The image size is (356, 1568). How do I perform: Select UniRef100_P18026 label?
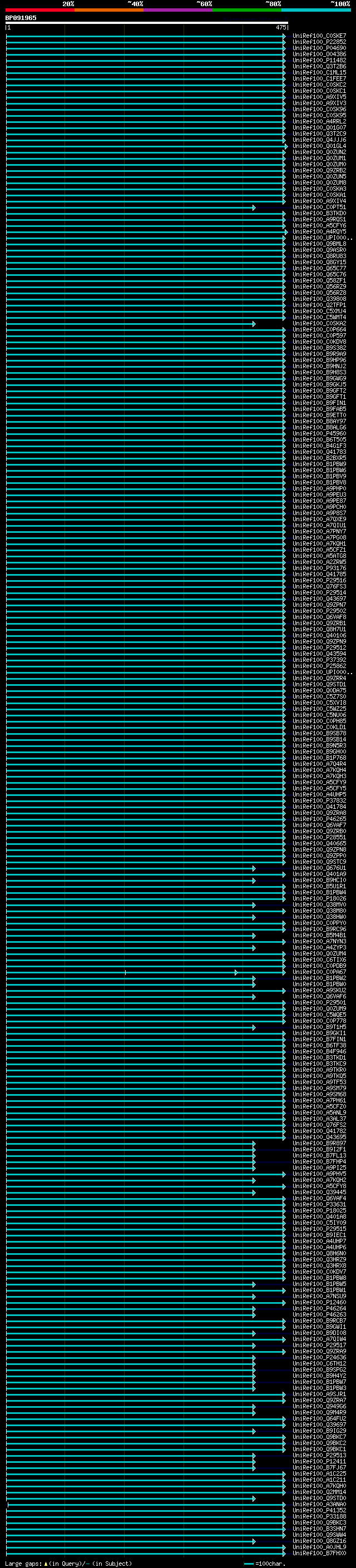[x=319, y=898]
